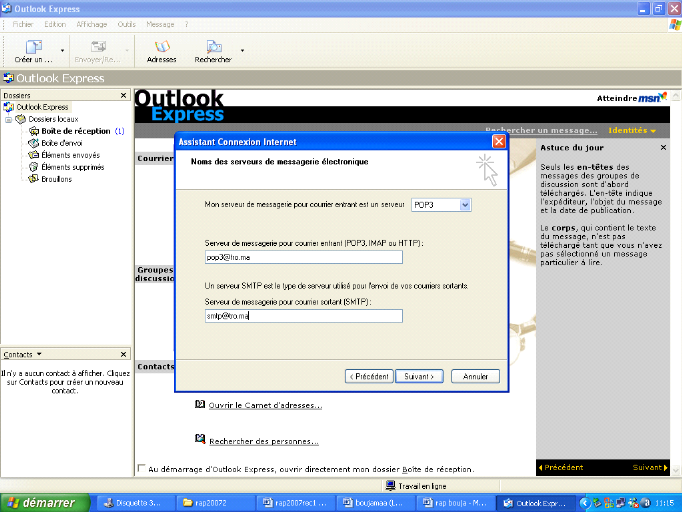
Task: Click the Annuler button
Action: pos(475,376)
